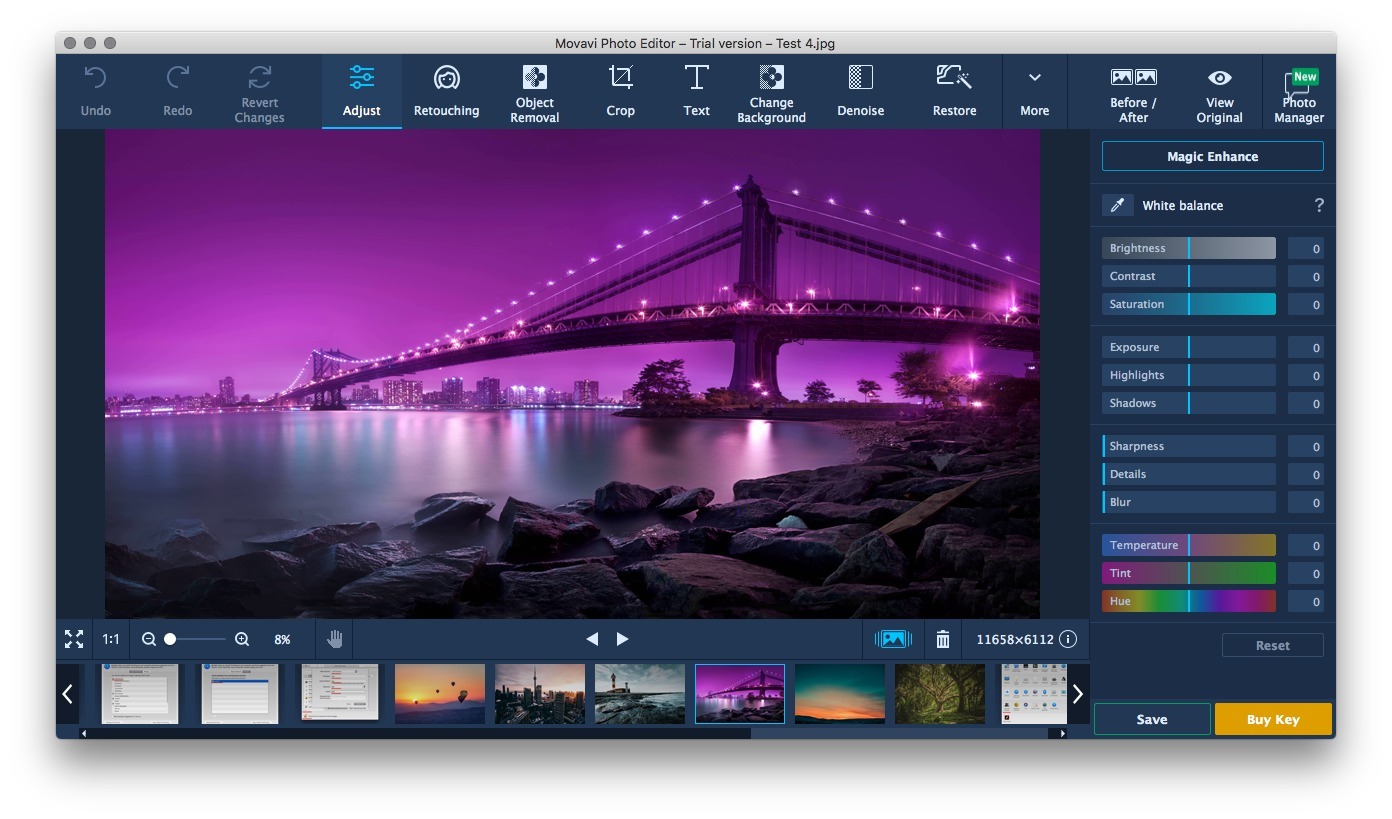This screenshot has height=819, width=1392.
Task: Click the Magic Enhance button
Action: [1212, 156]
